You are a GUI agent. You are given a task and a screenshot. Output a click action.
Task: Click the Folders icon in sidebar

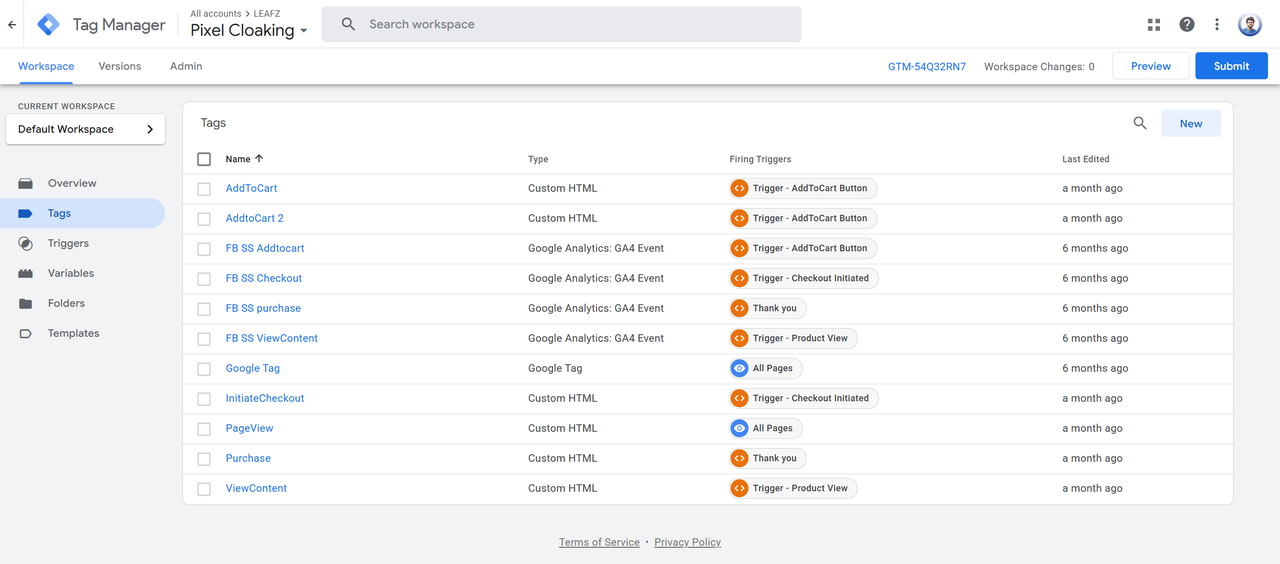pyautogui.click(x=26, y=303)
